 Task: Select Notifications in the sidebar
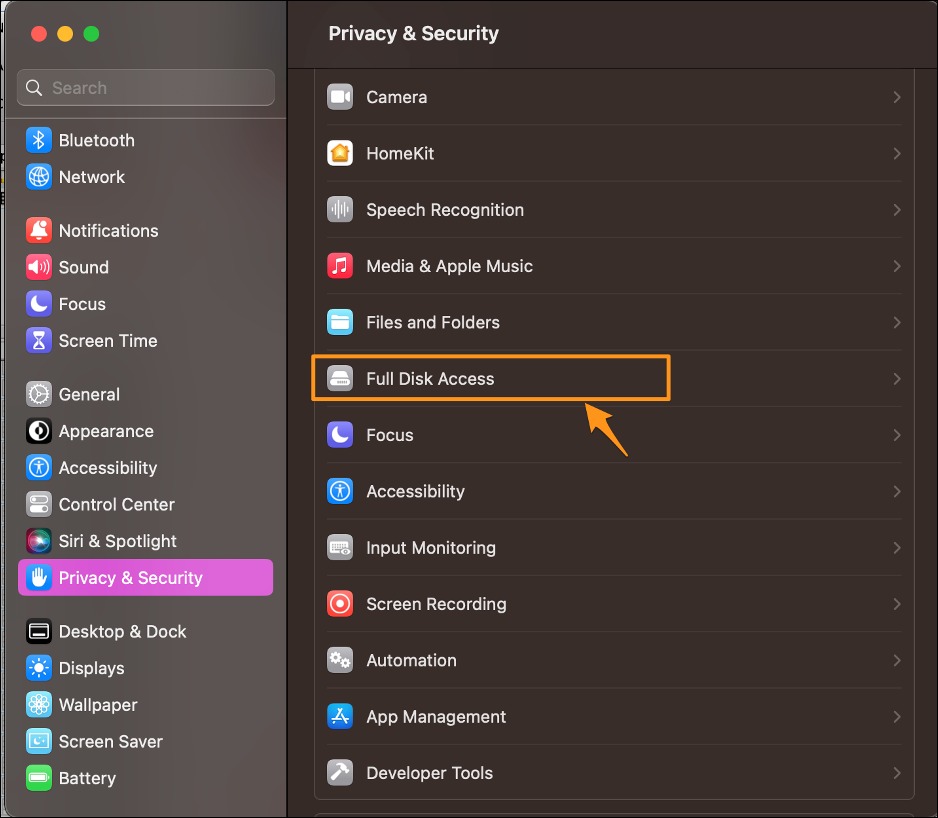108,231
